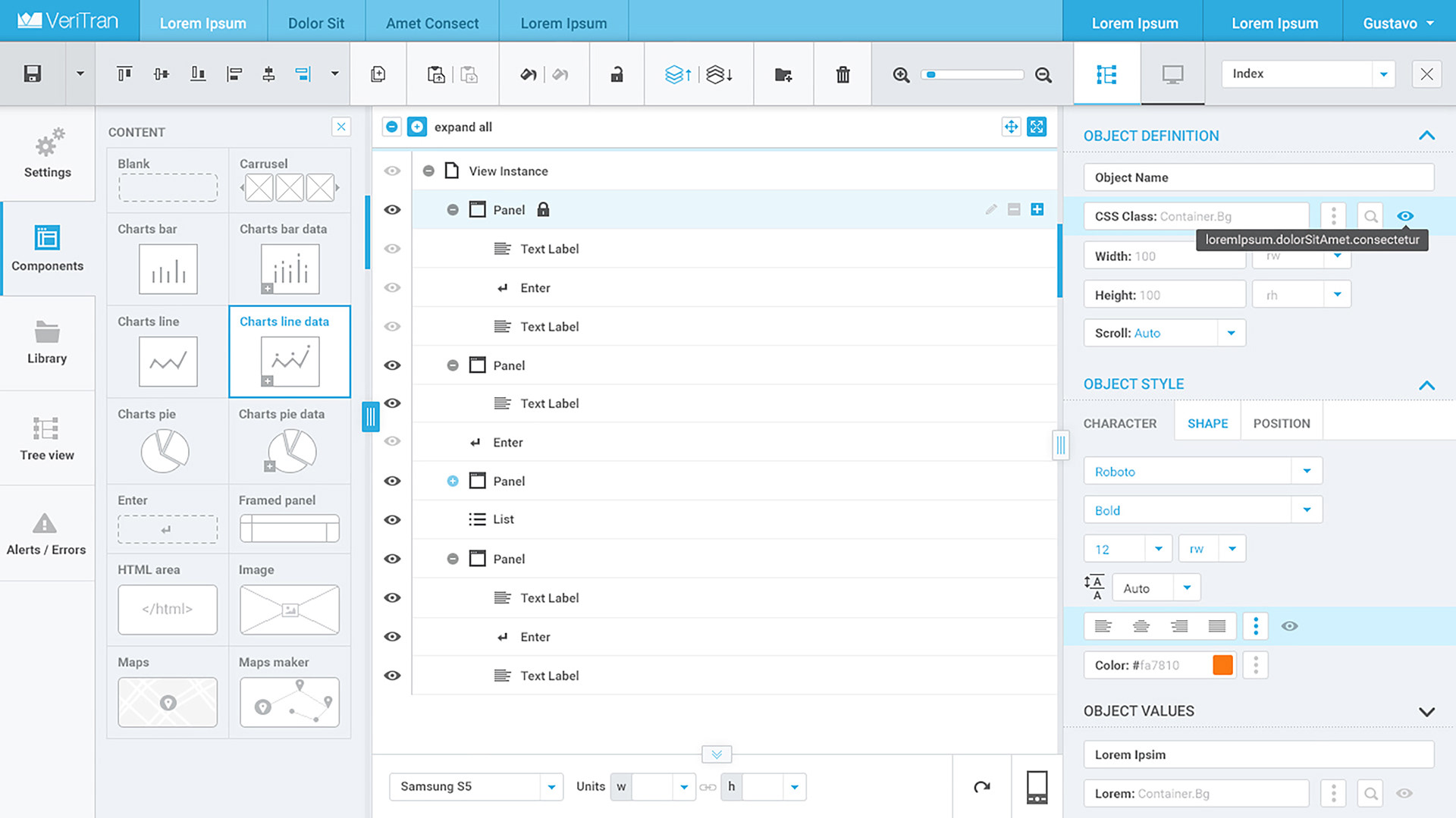
Task: Click the copy icon in toolbar
Action: coord(378,74)
